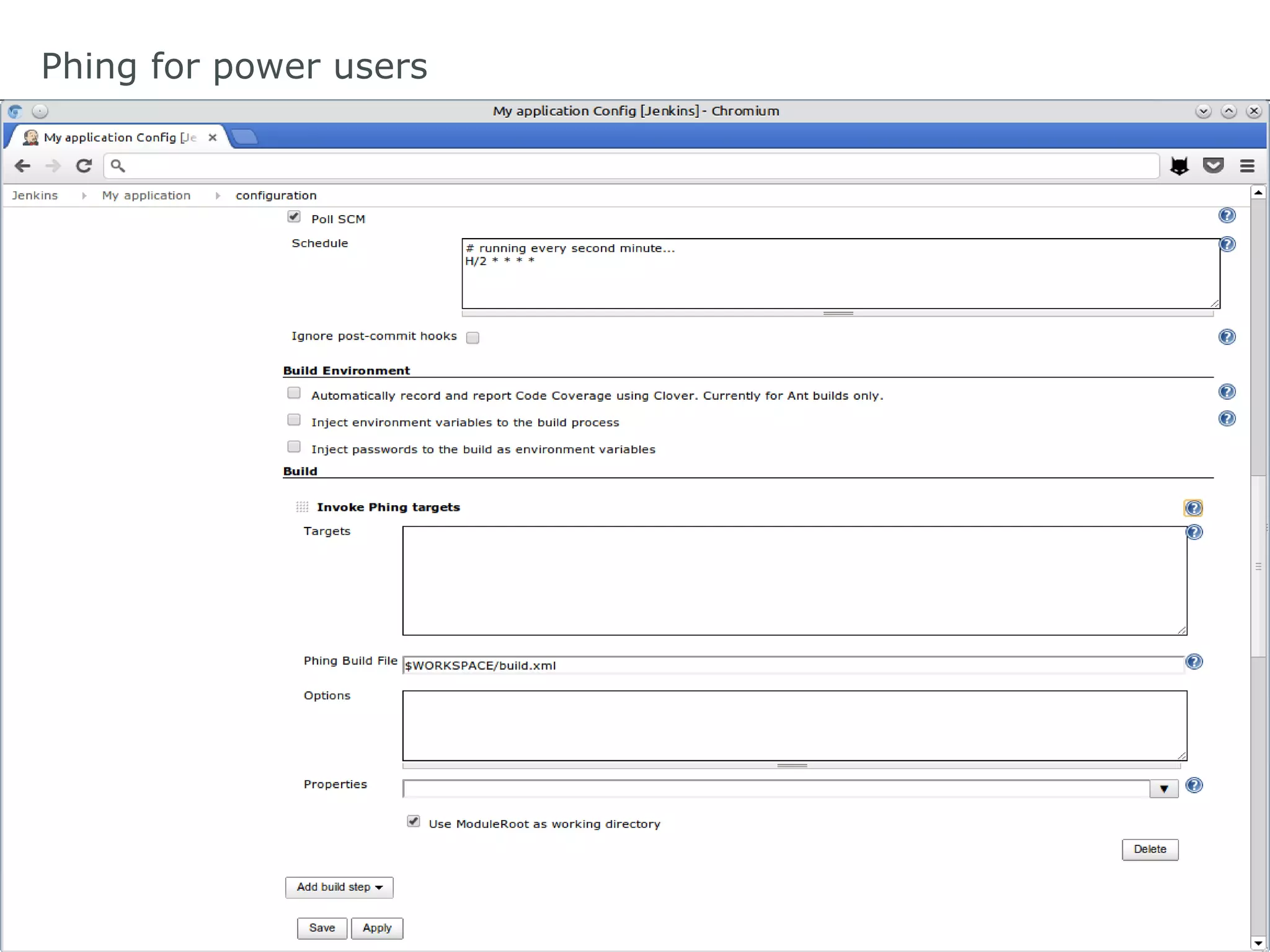The image size is (1270, 952).
Task: Click the Properties text field
Action: 776,789
